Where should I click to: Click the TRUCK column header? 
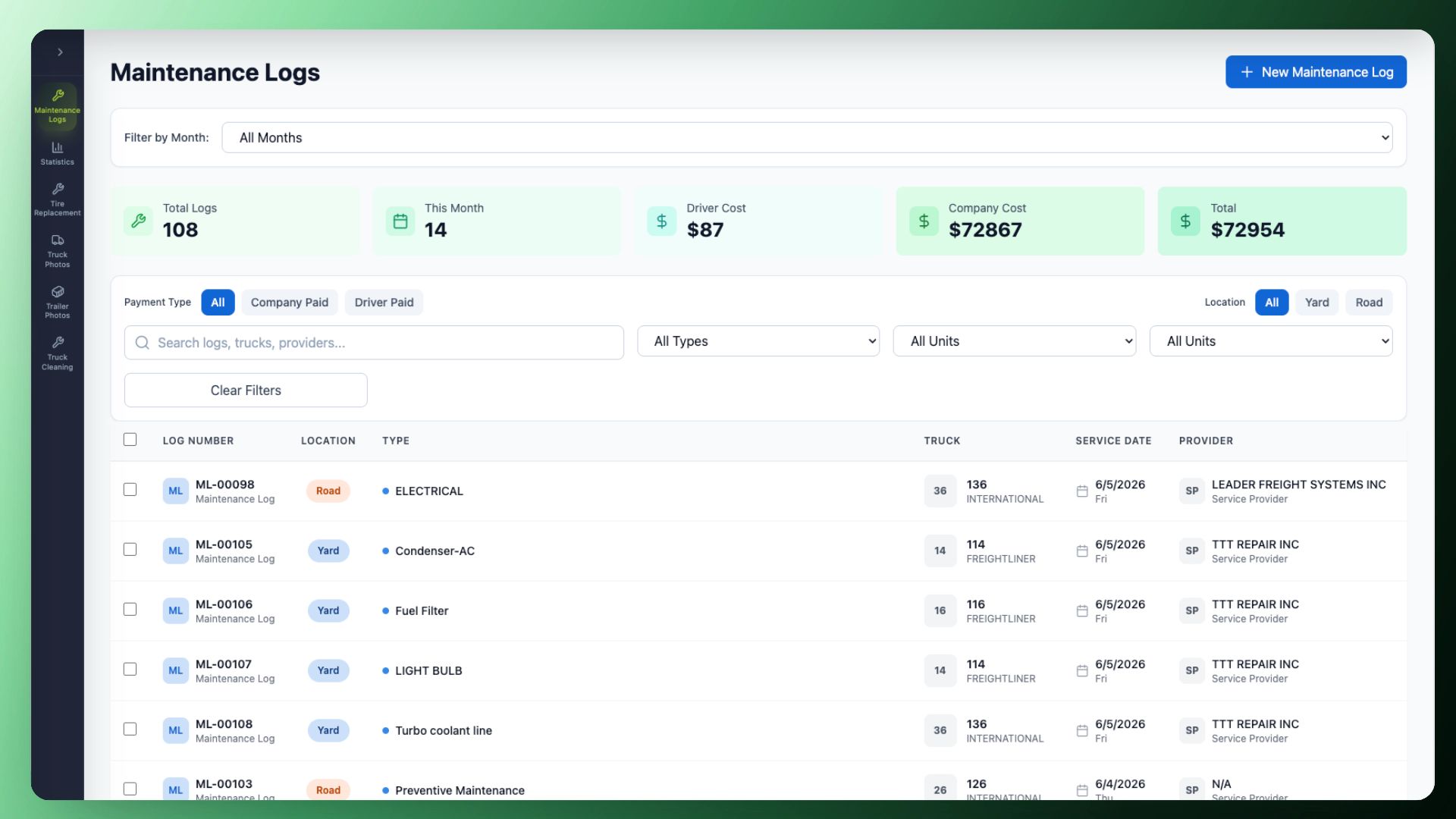(x=942, y=441)
